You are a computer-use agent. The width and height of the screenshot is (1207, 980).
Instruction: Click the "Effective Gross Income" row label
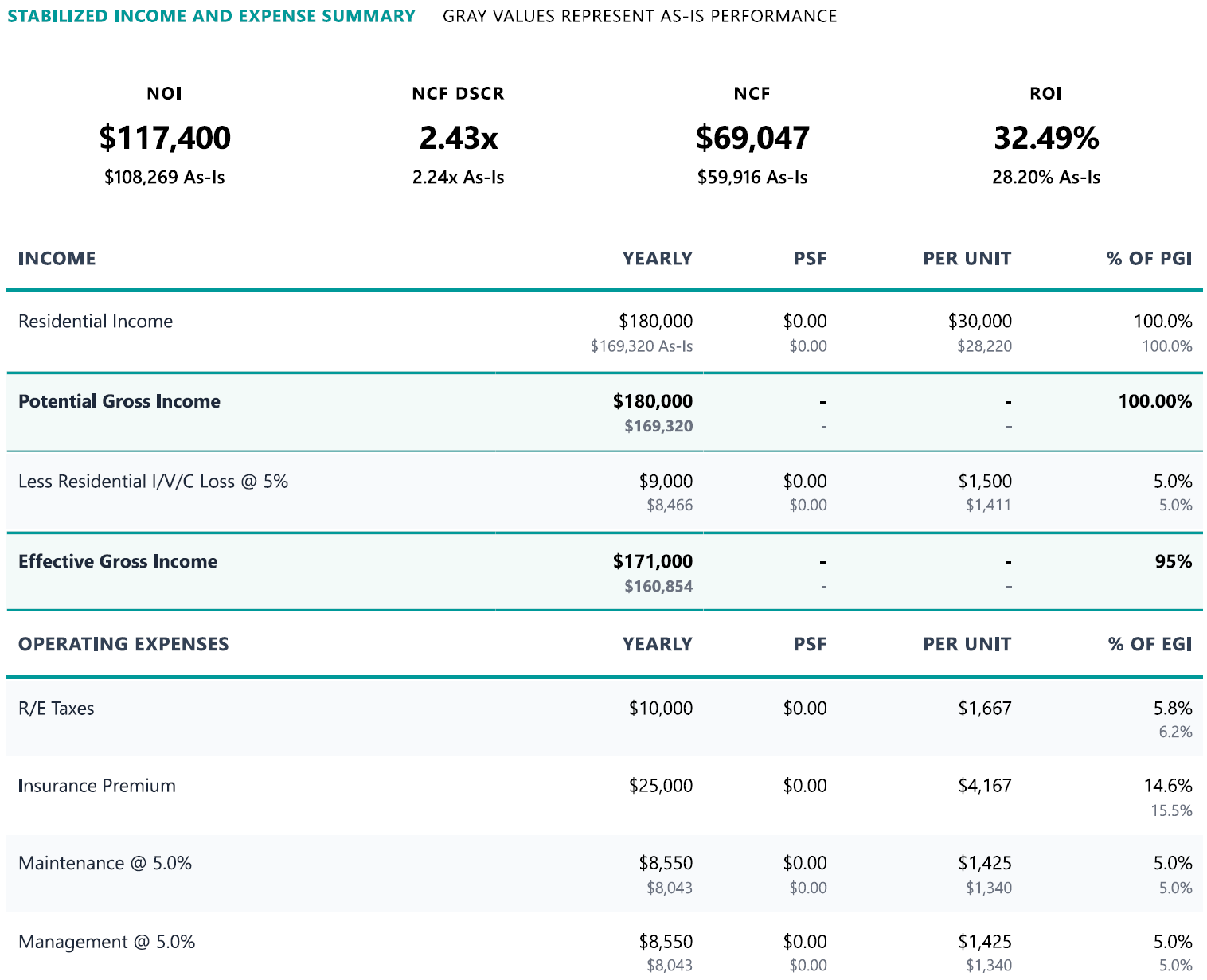(x=118, y=561)
